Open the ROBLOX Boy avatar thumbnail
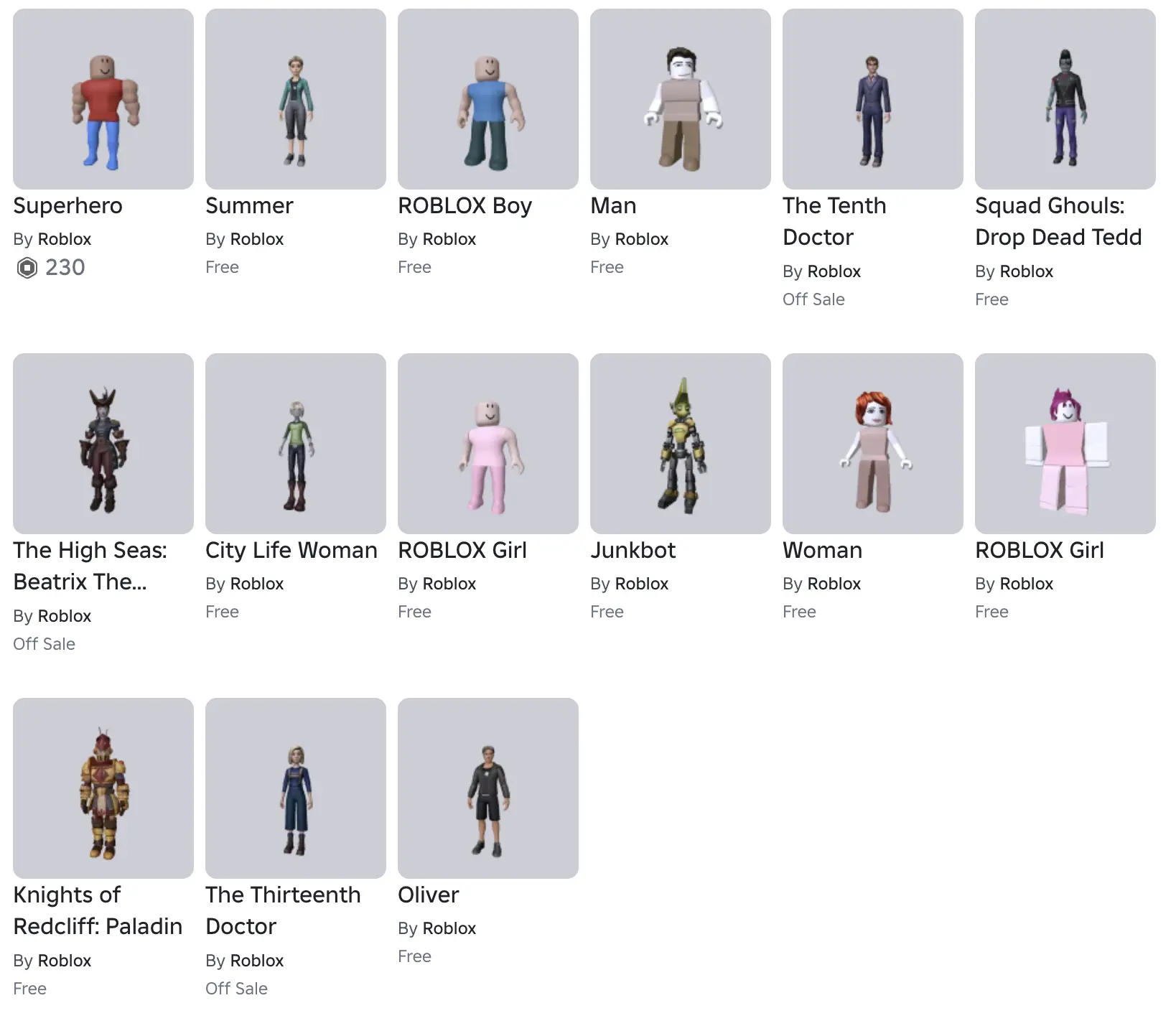The image size is (1176, 1031). [x=488, y=99]
